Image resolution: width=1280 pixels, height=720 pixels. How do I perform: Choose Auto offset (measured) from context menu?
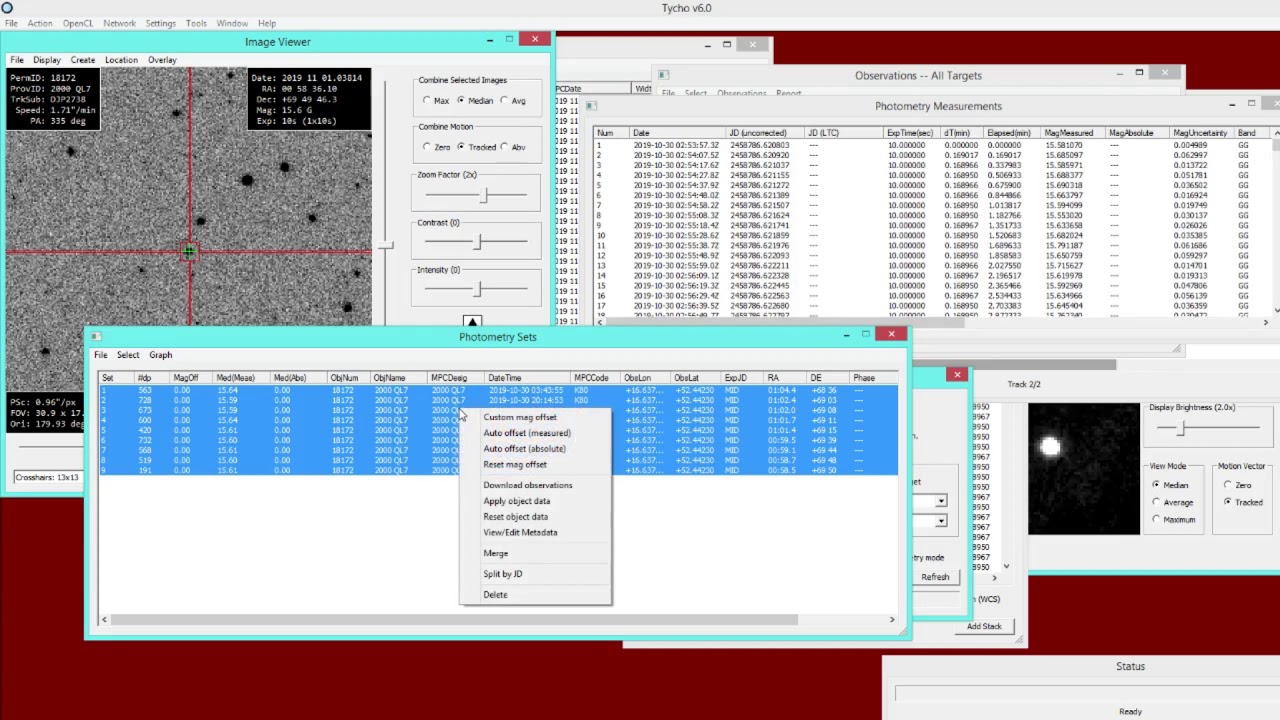tap(527, 433)
